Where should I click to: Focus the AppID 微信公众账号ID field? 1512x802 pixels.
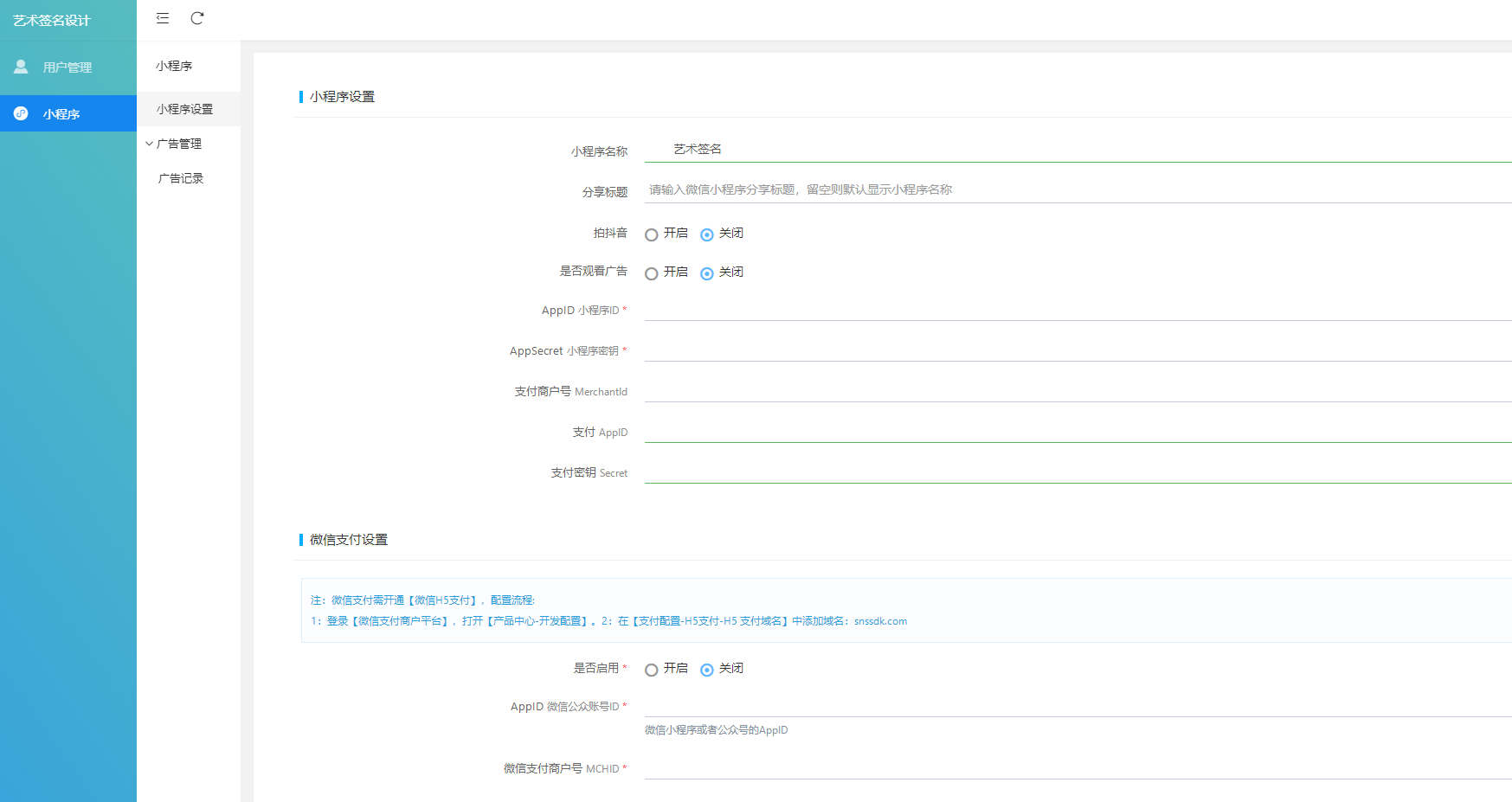tap(1078, 704)
